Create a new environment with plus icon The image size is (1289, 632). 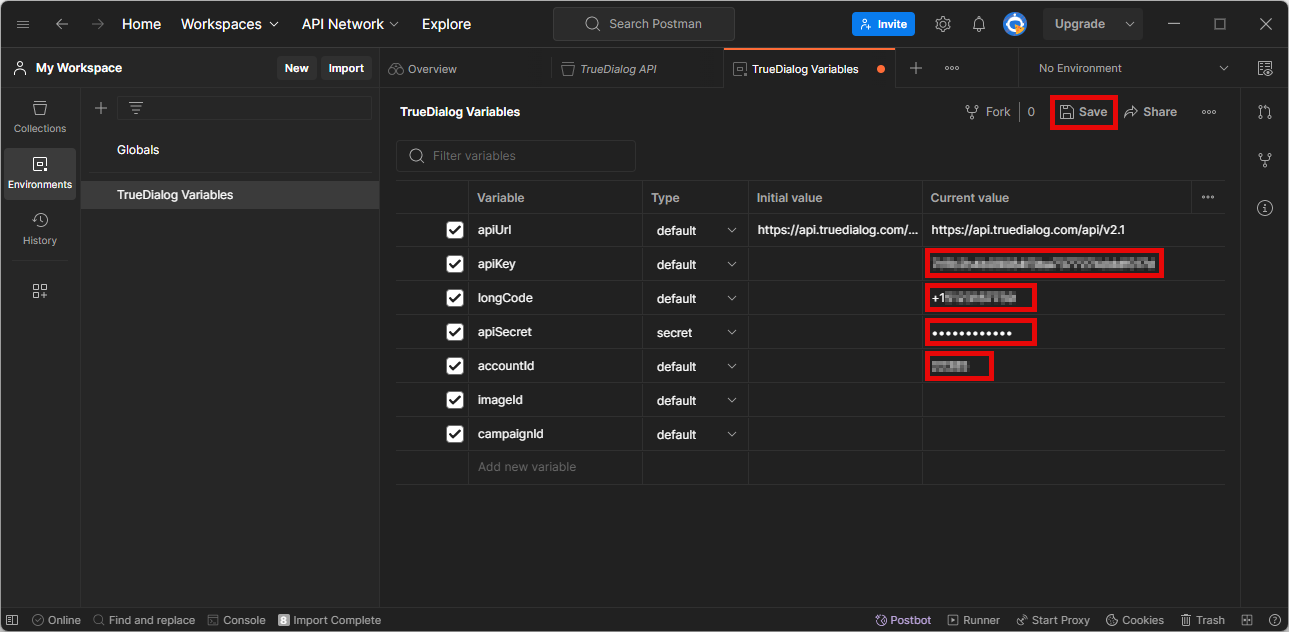100,108
